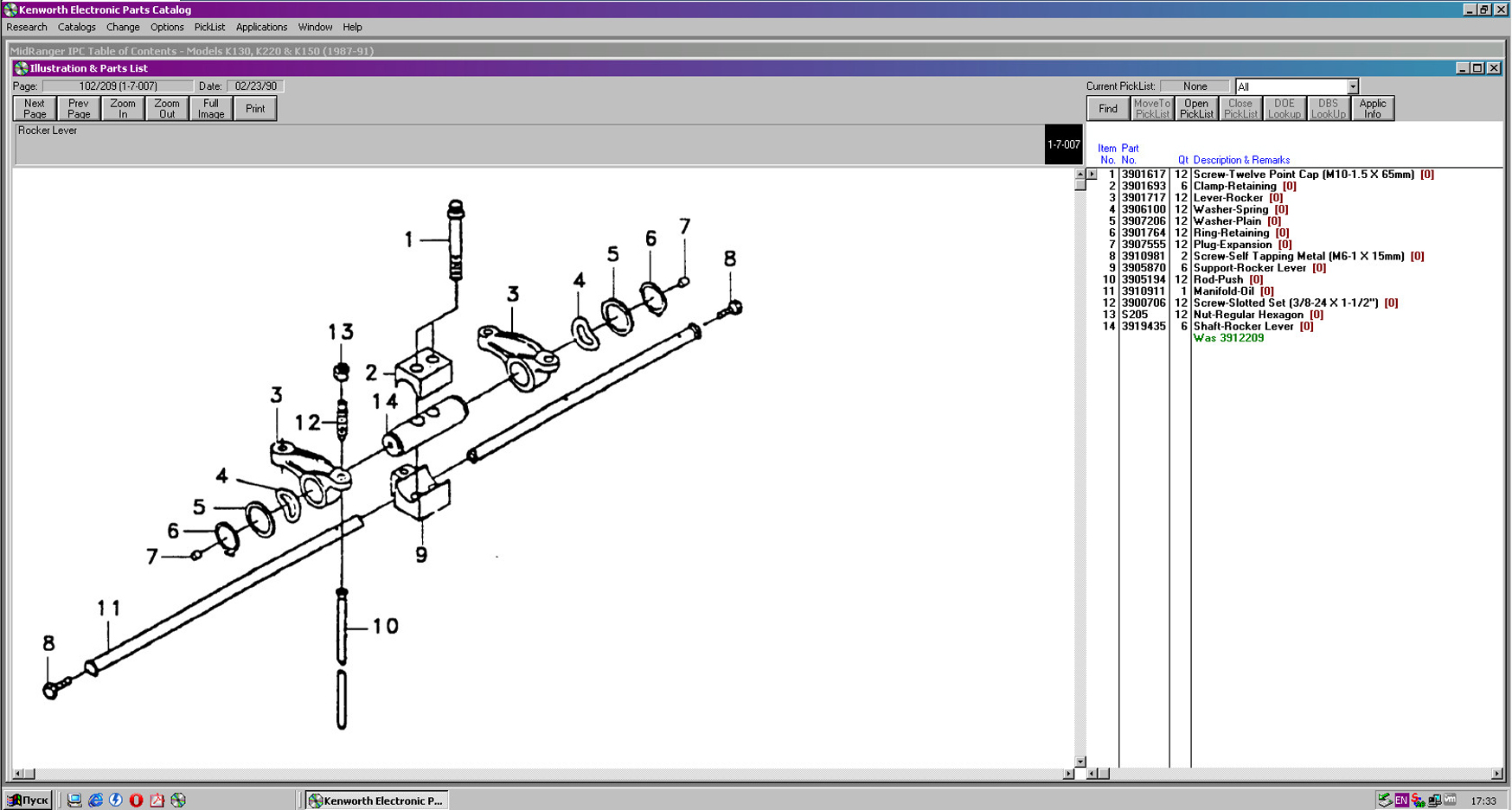Click the Full Image button

click(x=211, y=109)
